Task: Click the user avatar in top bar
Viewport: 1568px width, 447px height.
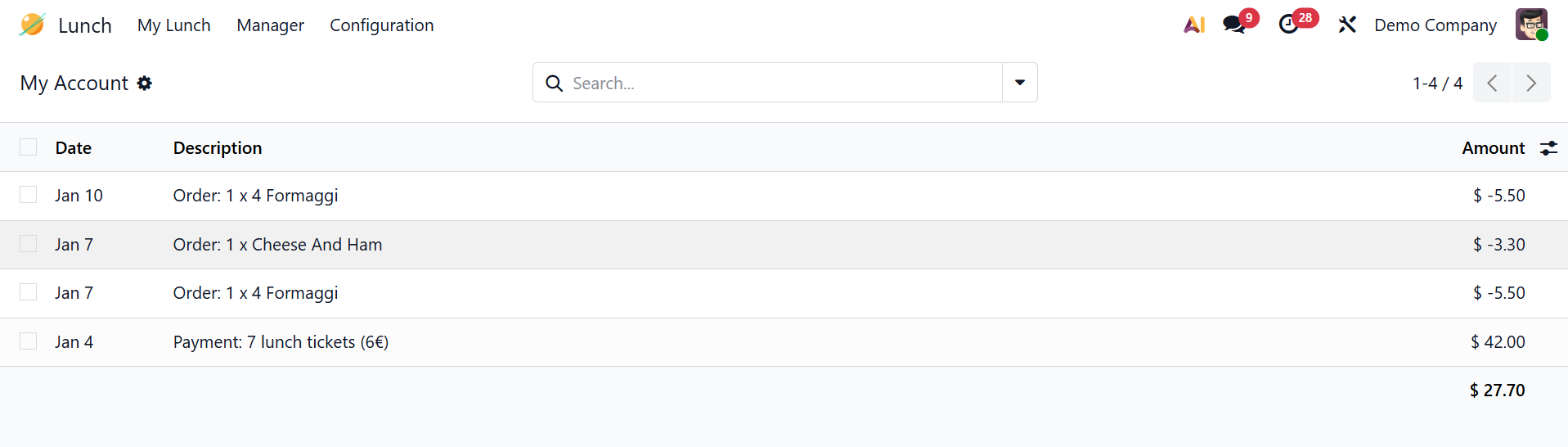Action: pyautogui.click(x=1530, y=25)
